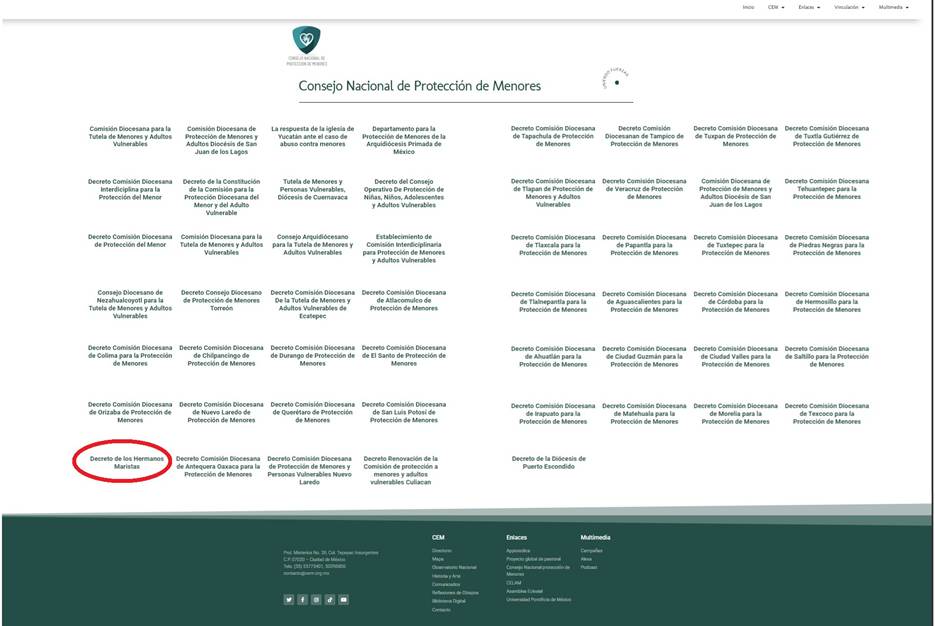Open the Facebook page via footer icon
This screenshot has height=626, width=935.
[x=303, y=599]
